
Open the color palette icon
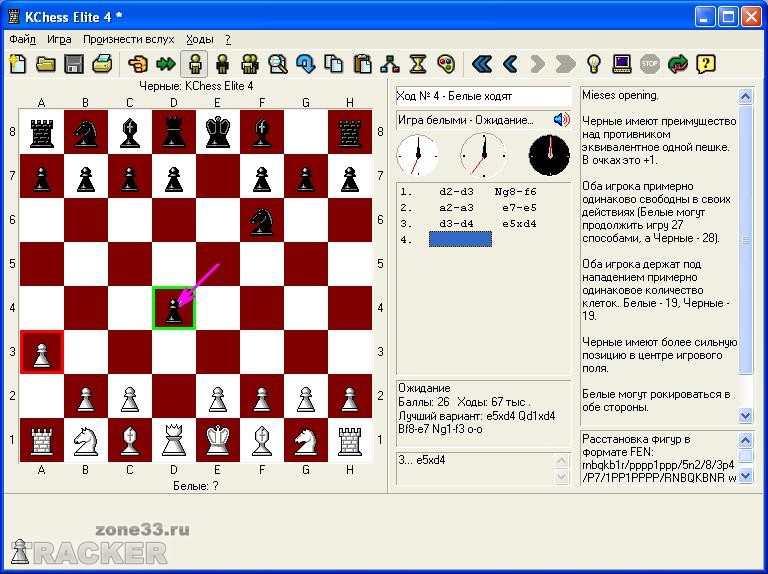tap(446, 64)
